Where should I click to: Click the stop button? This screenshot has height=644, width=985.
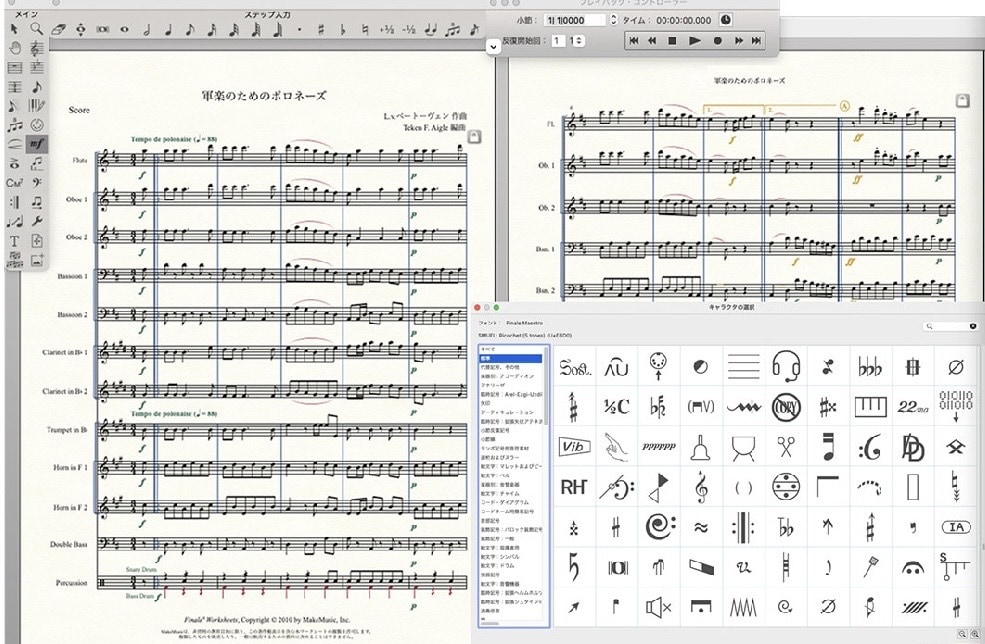(672, 40)
